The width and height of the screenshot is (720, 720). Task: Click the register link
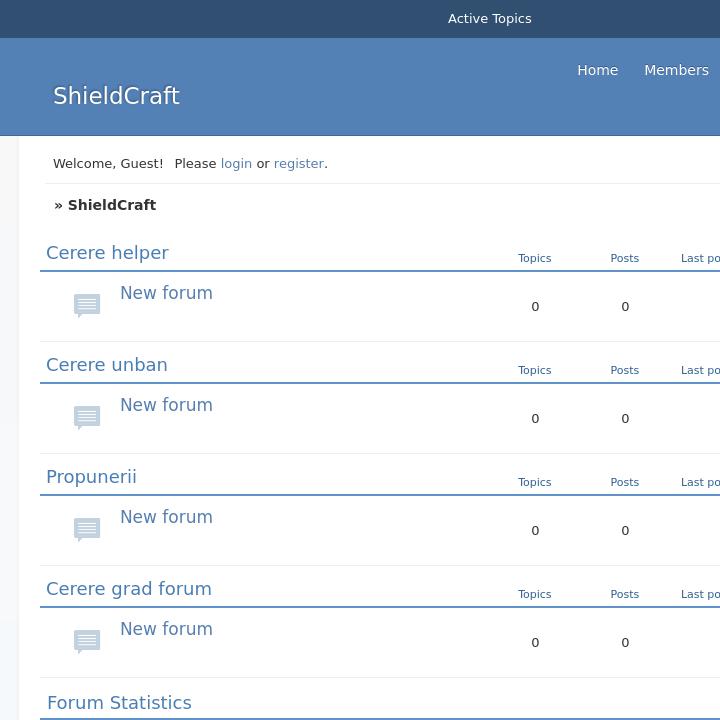(x=299, y=163)
